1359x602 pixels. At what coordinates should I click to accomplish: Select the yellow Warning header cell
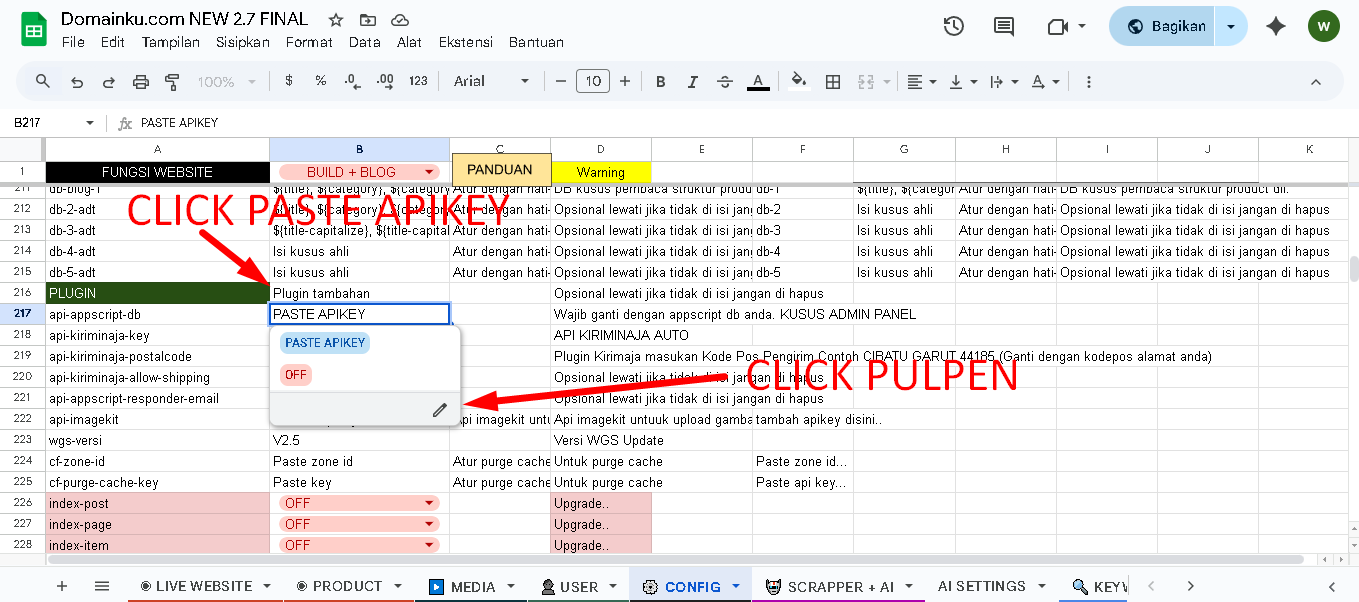point(601,172)
